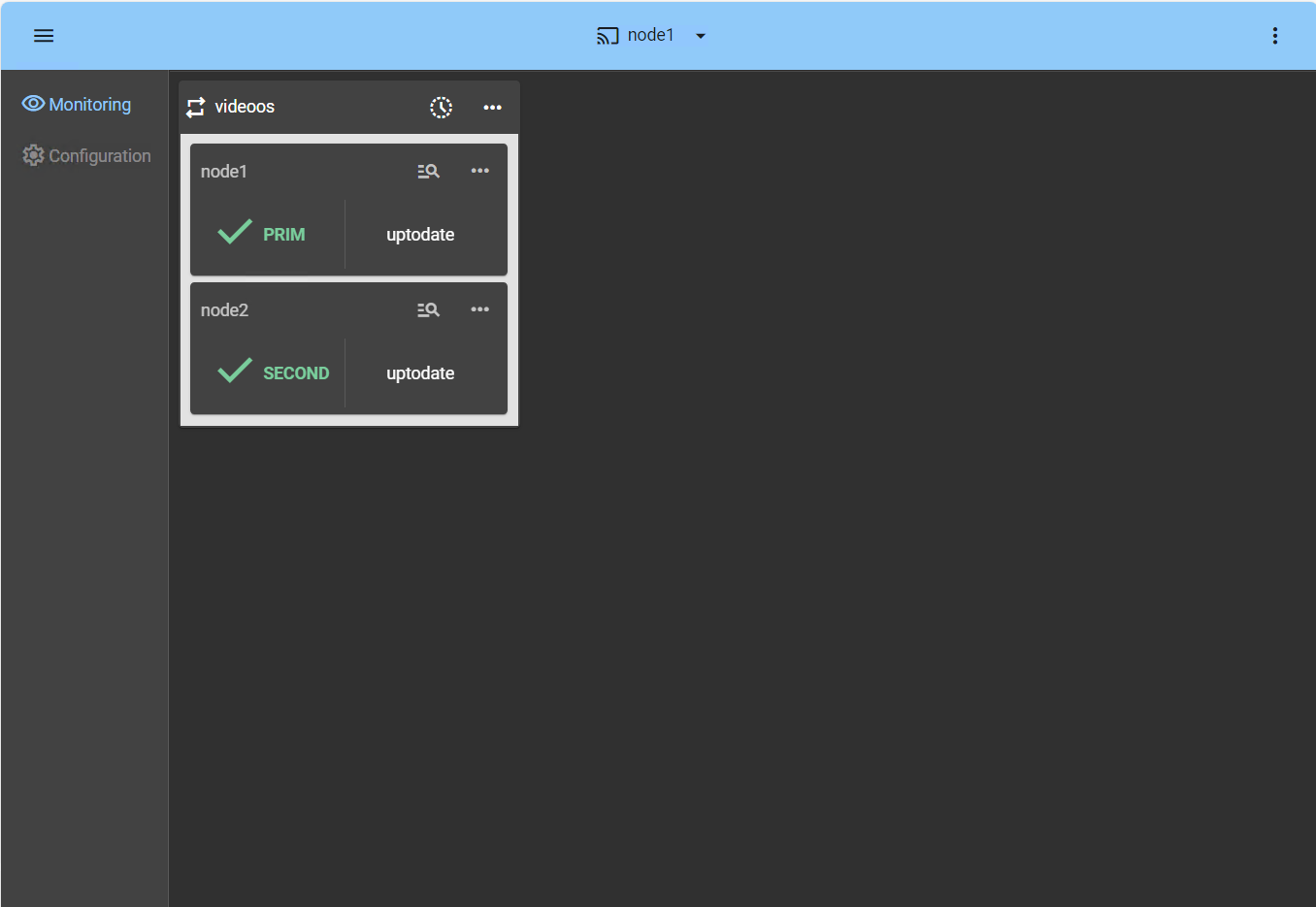This screenshot has width=1316, height=907.
Task: Open the Configuration section
Action: (x=87, y=155)
